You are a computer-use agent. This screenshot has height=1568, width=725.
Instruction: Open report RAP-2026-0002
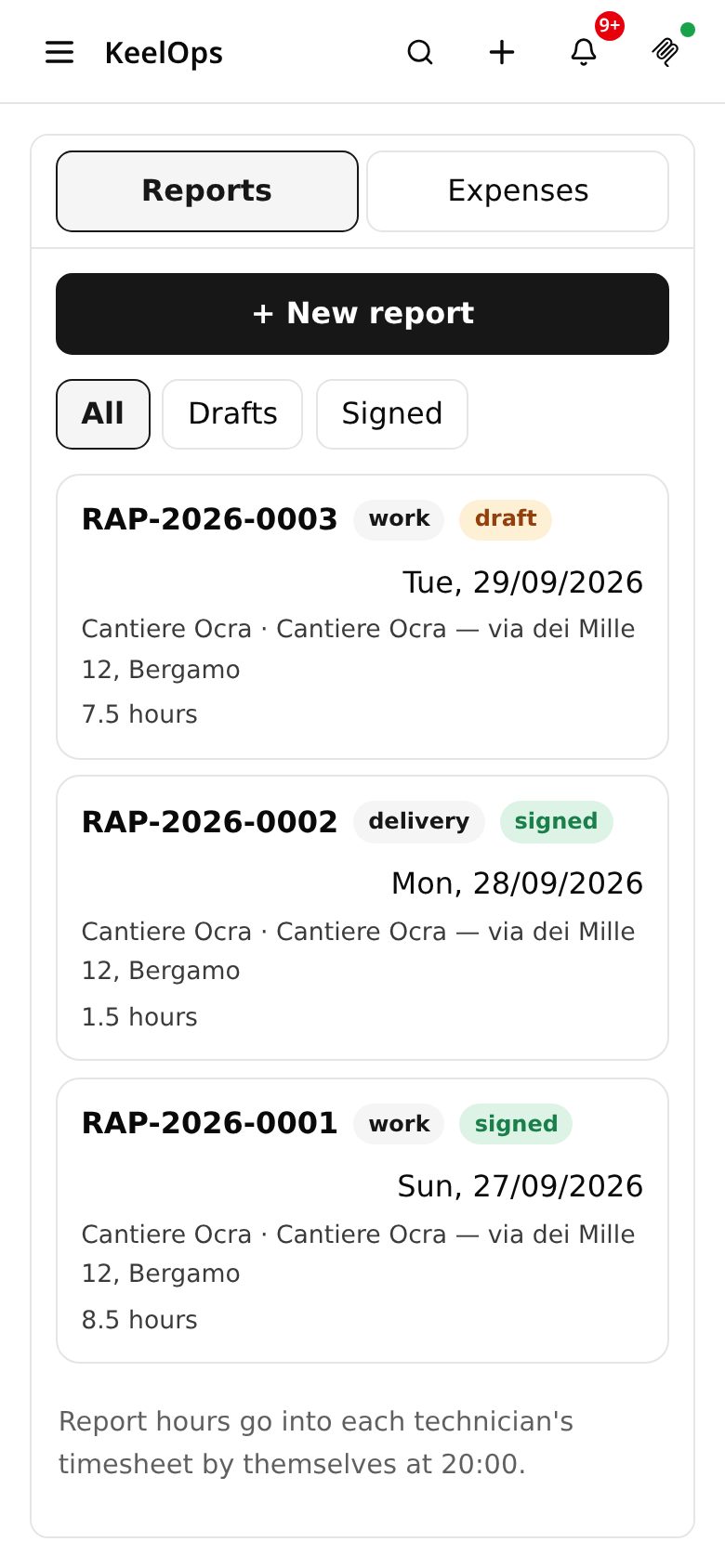(x=362, y=918)
